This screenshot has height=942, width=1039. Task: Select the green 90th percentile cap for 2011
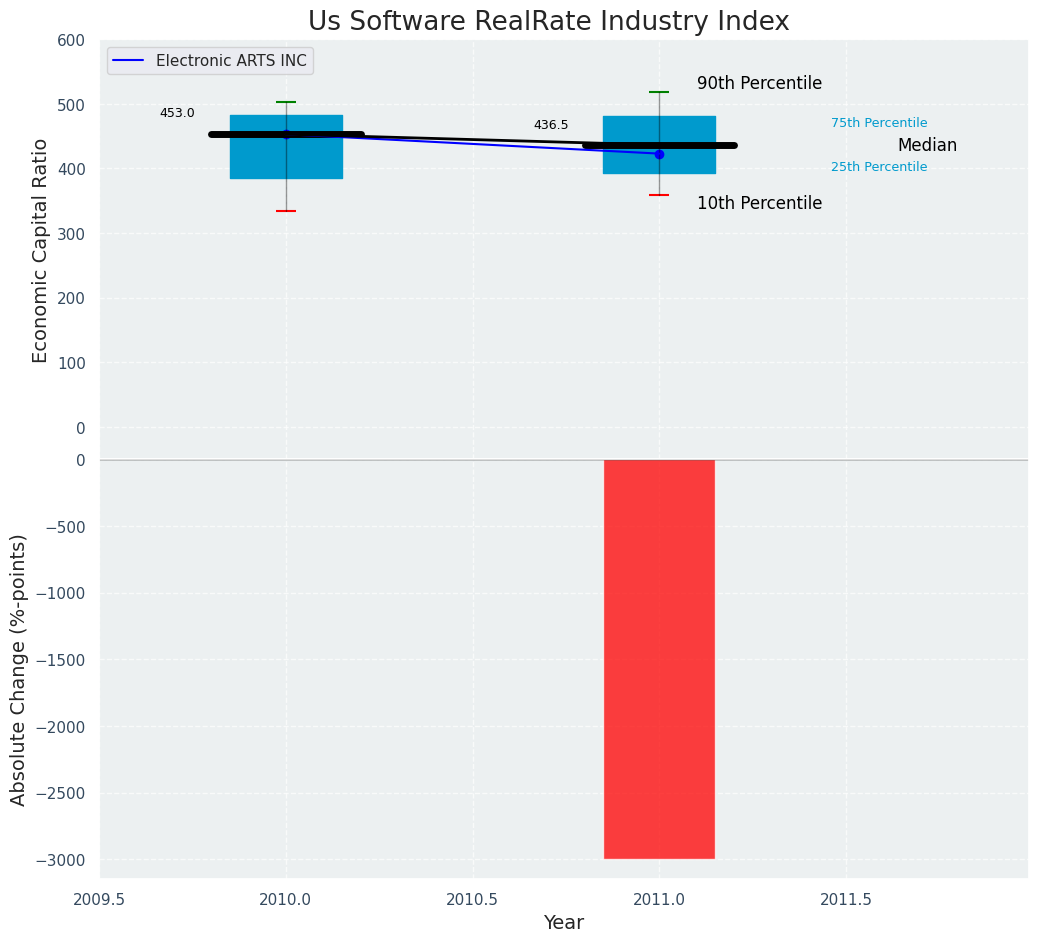(659, 92)
